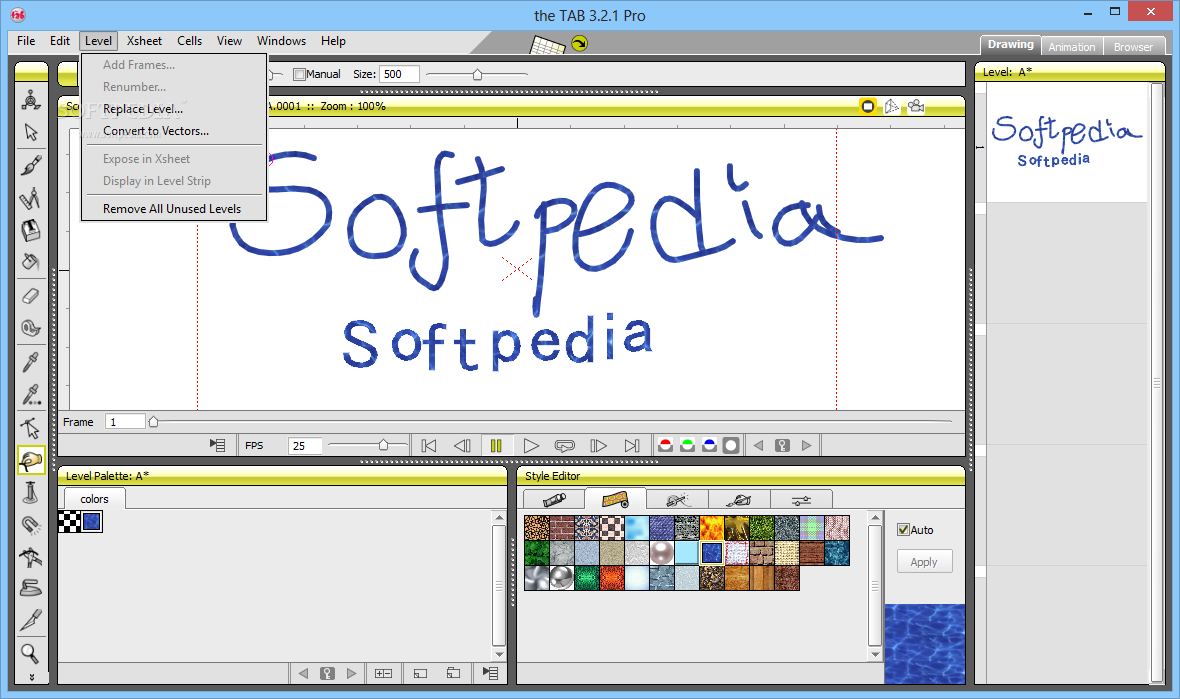Pick the red brick texture swatch

(x=562, y=528)
